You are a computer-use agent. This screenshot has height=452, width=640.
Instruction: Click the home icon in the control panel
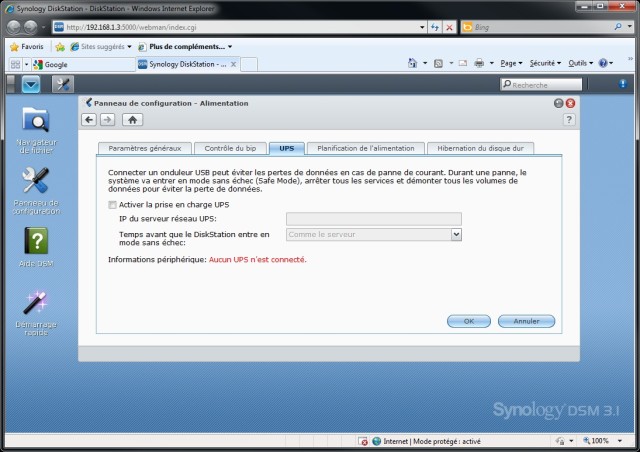[132, 120]
